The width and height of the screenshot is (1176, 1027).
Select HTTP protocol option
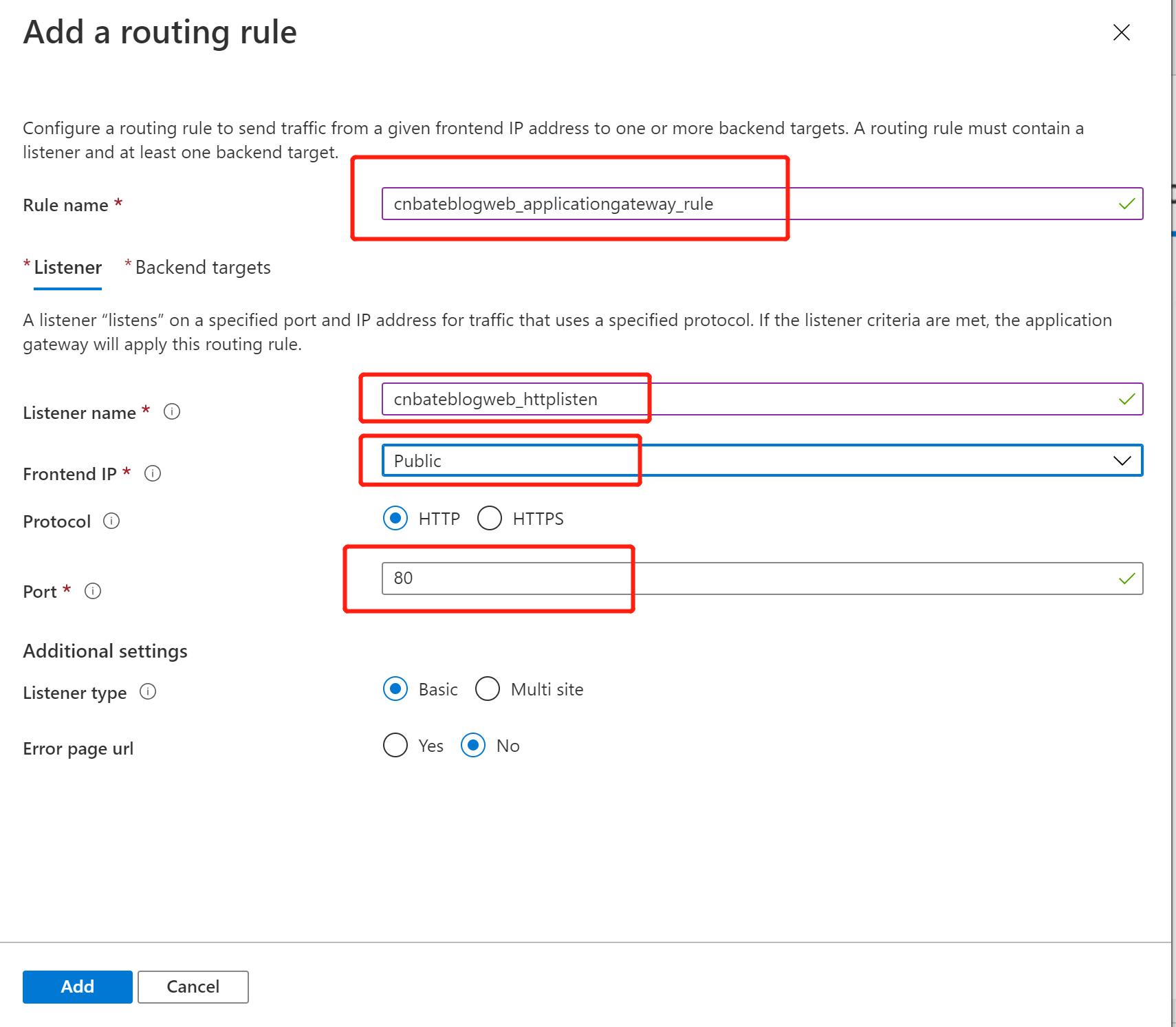395,519
